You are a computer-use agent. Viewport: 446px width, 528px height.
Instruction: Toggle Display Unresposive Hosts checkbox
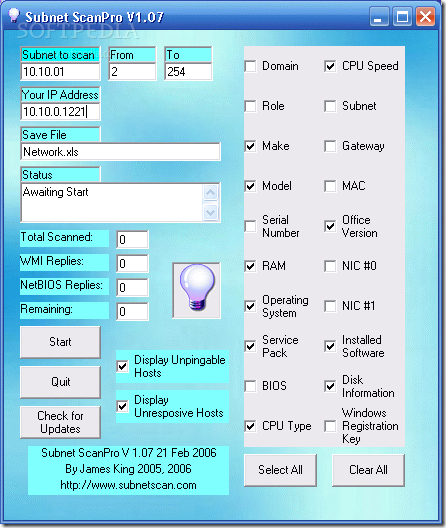(123, 406)
